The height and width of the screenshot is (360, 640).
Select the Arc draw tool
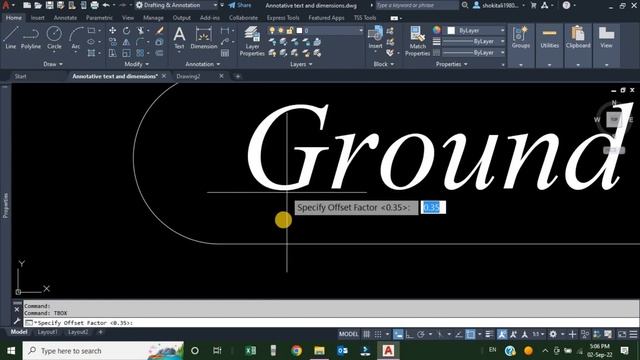76,38
